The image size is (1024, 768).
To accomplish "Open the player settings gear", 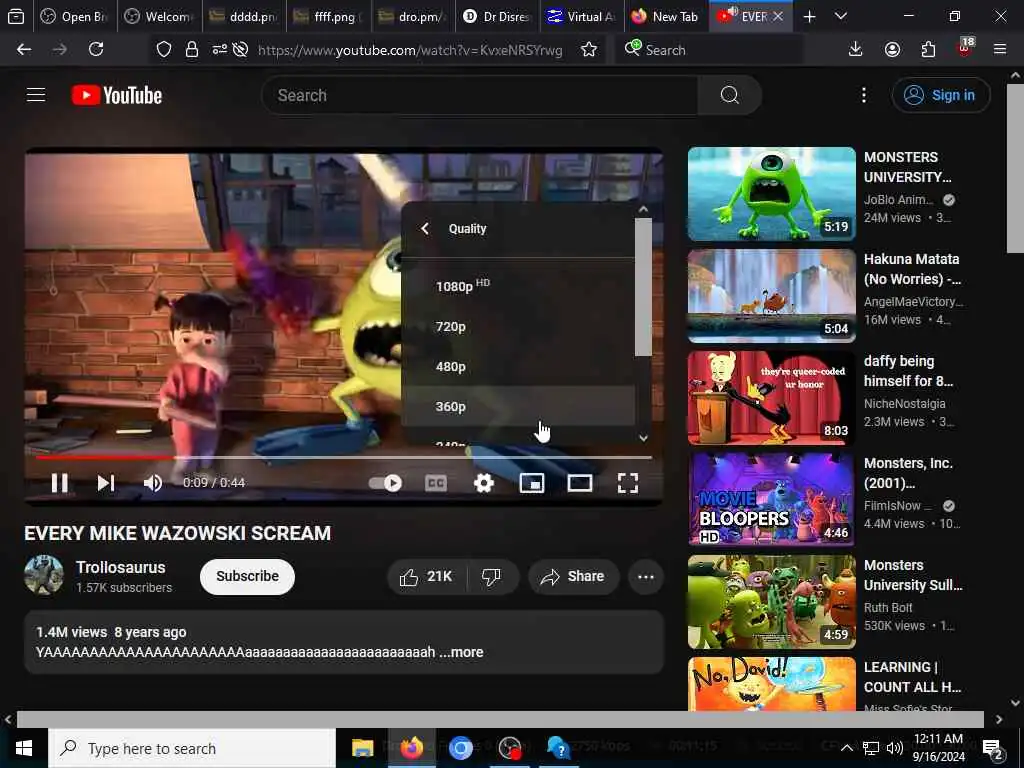I will 484,483.
